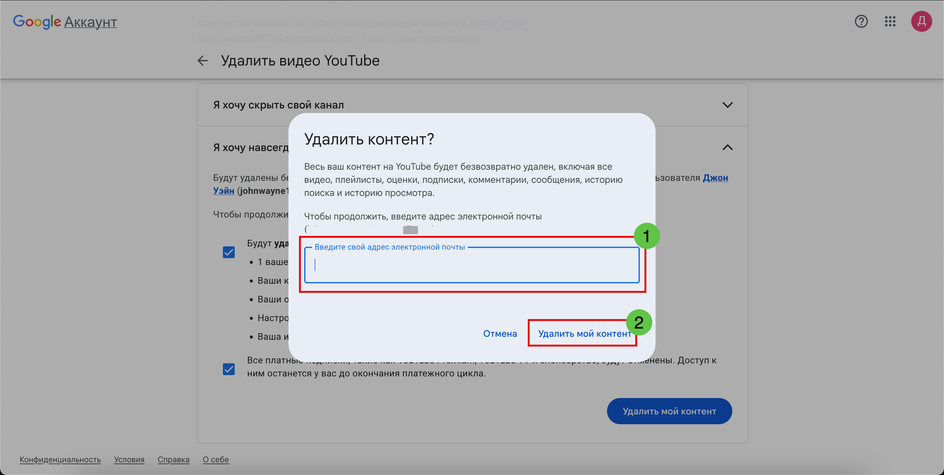944x475 pixels.
Task: Collapse the 'Я хочу навсегда' section chevron
Action: coord(727,147)
